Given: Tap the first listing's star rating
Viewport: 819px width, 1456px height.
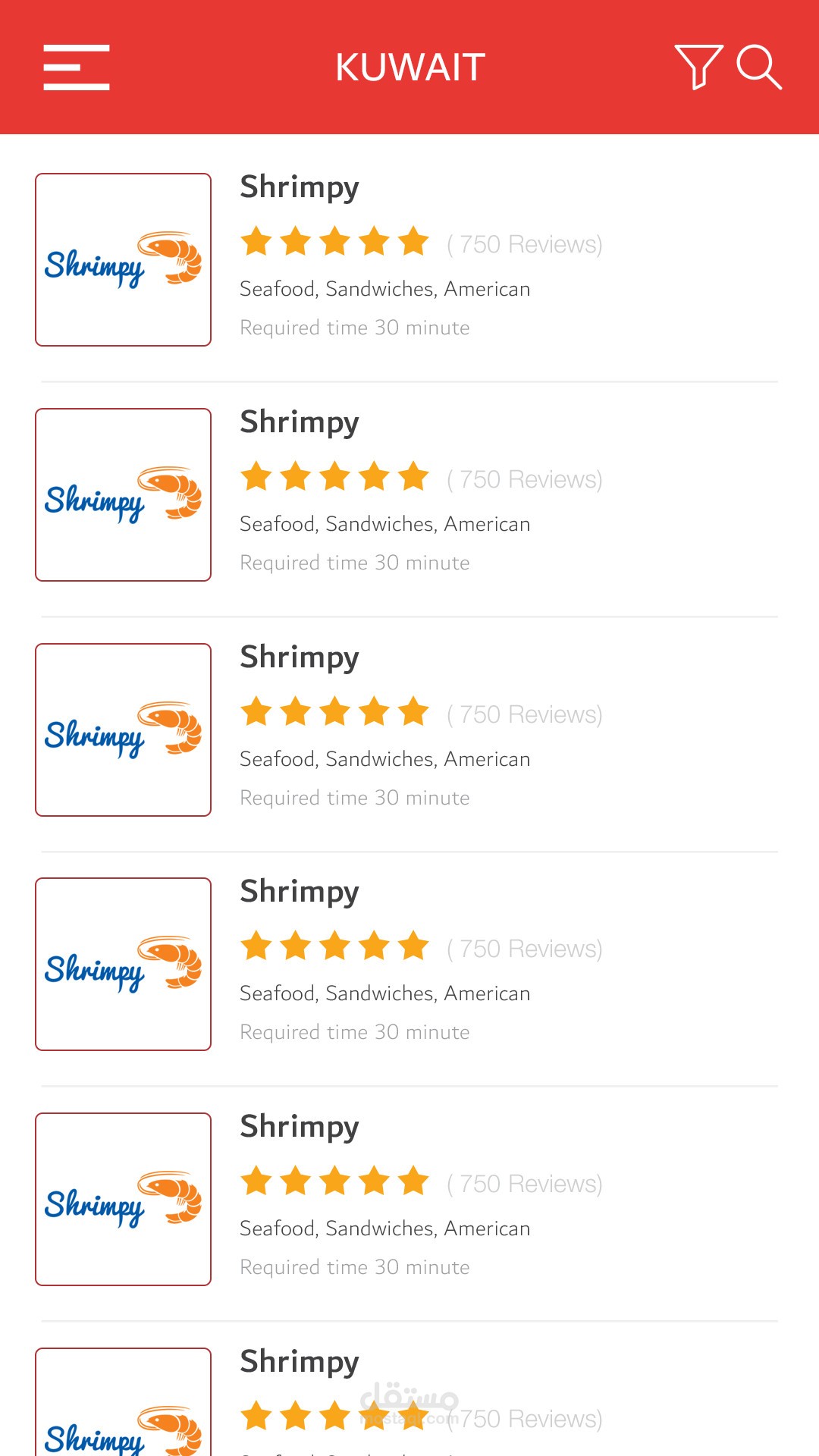Looking at the screenshot, I should (x=334, y=242).
